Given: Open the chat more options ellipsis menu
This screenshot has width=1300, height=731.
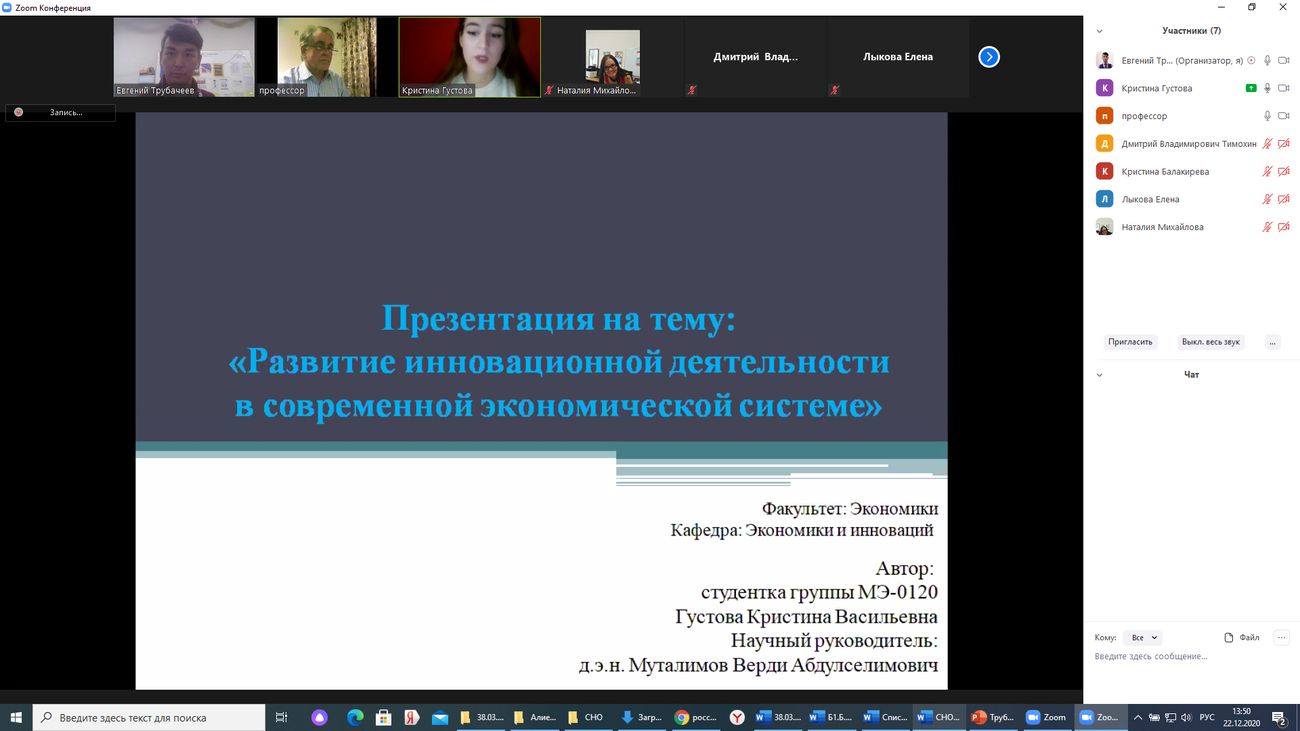Looking at the screenshot, I should [x=1281, y=637].
